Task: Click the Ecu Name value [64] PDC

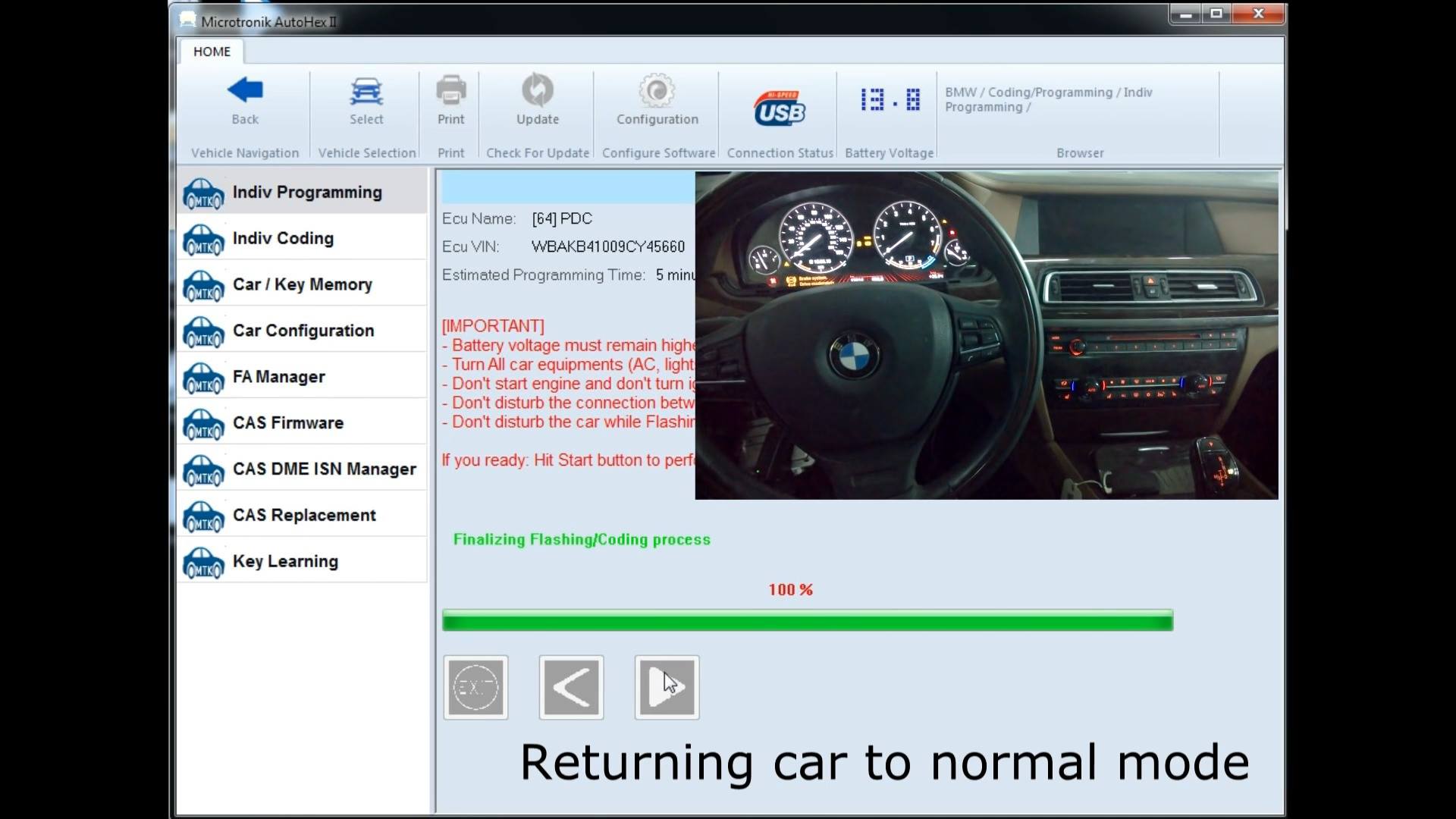Action: point(562,218)
